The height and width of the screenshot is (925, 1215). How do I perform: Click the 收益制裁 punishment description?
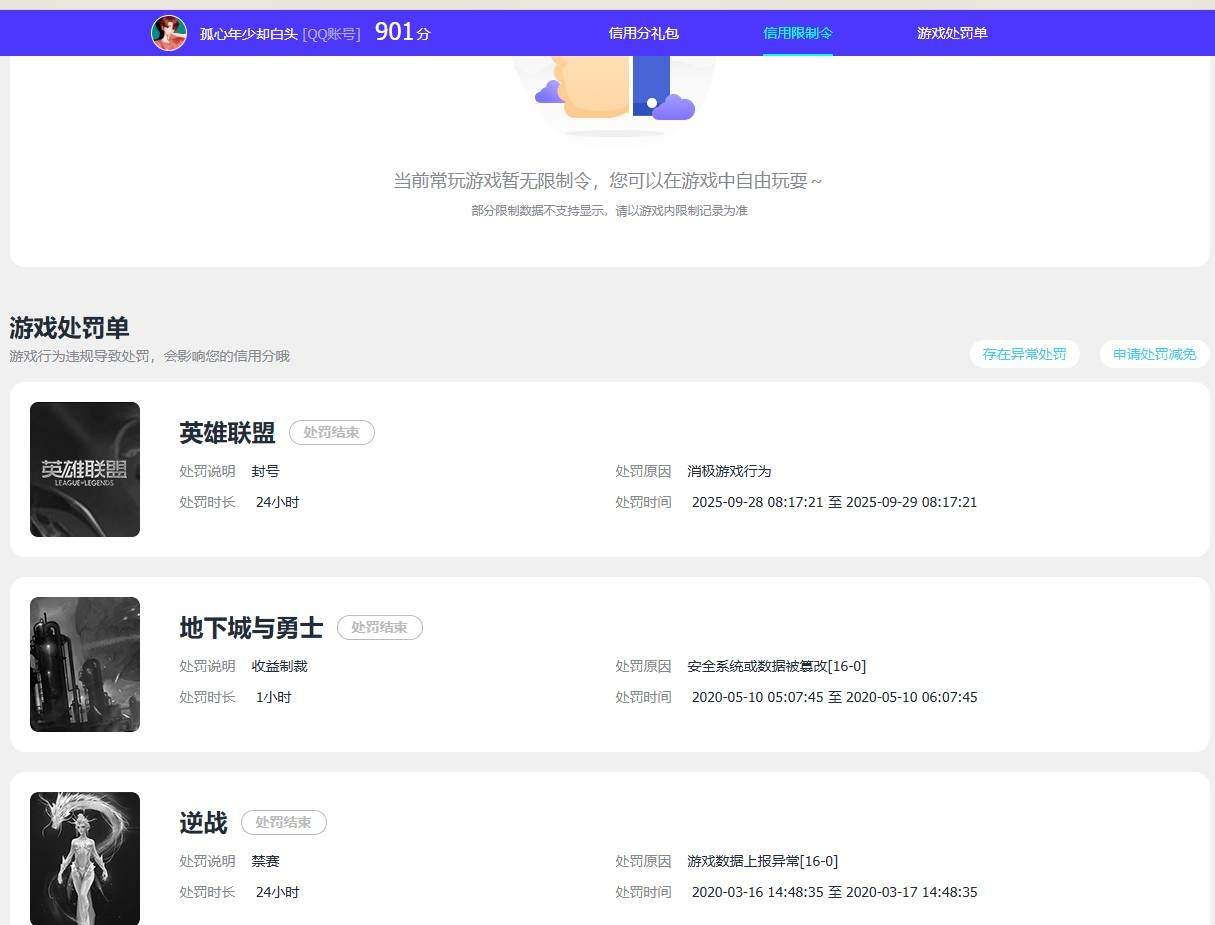point(279,666)
